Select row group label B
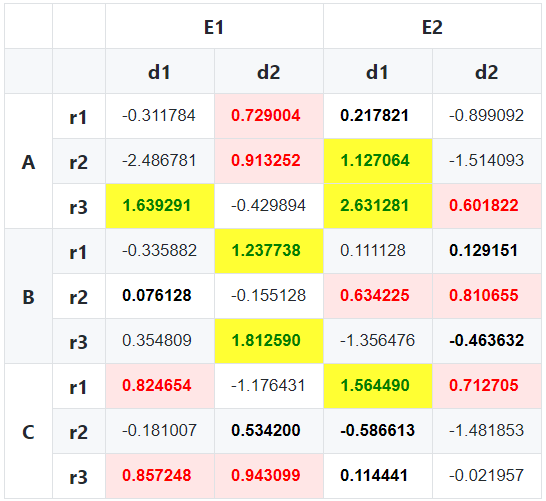 coord(29,296)
